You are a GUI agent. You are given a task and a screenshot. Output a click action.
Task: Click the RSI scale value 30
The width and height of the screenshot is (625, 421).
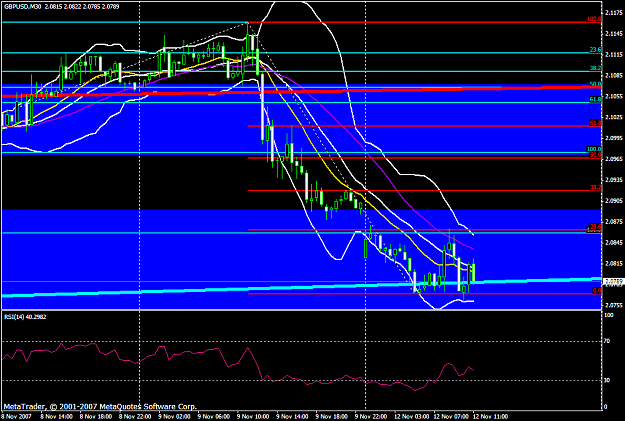pyautogui.click(x=607, y=380)
